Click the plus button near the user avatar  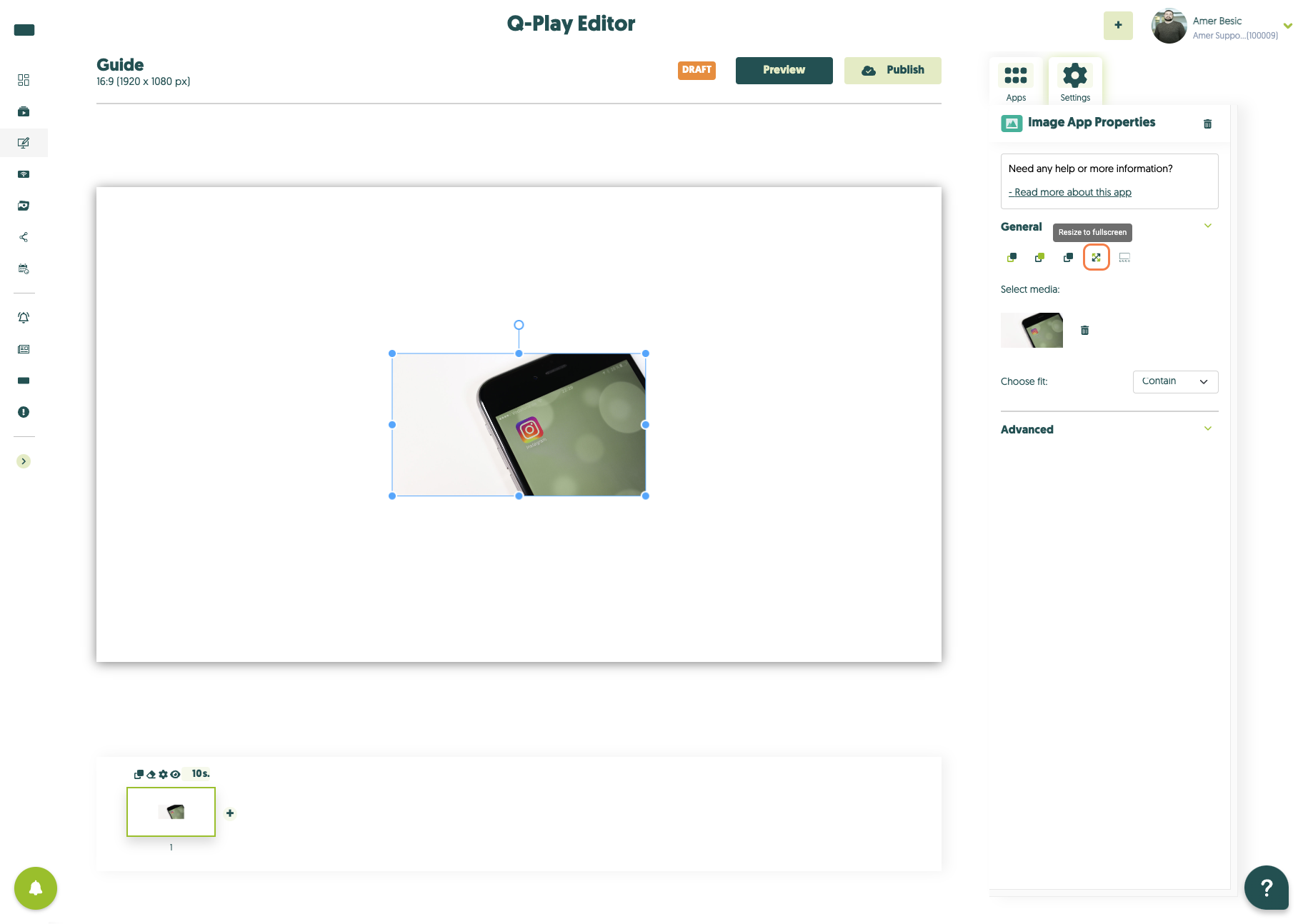(x=1118, y=26)
